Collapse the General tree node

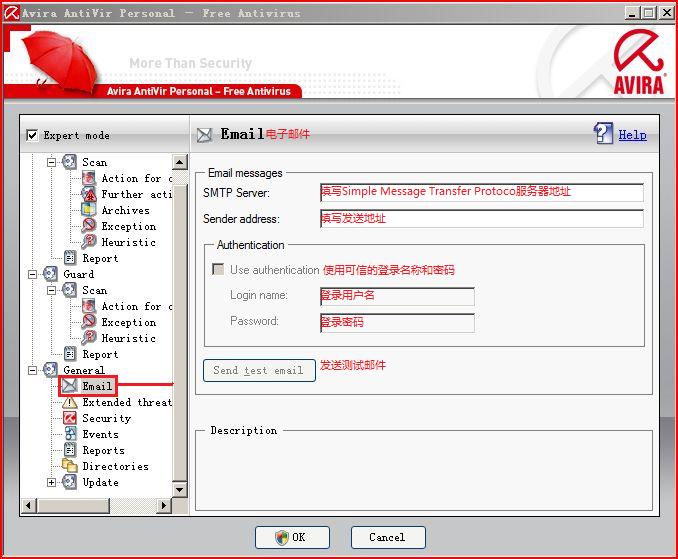32,371
